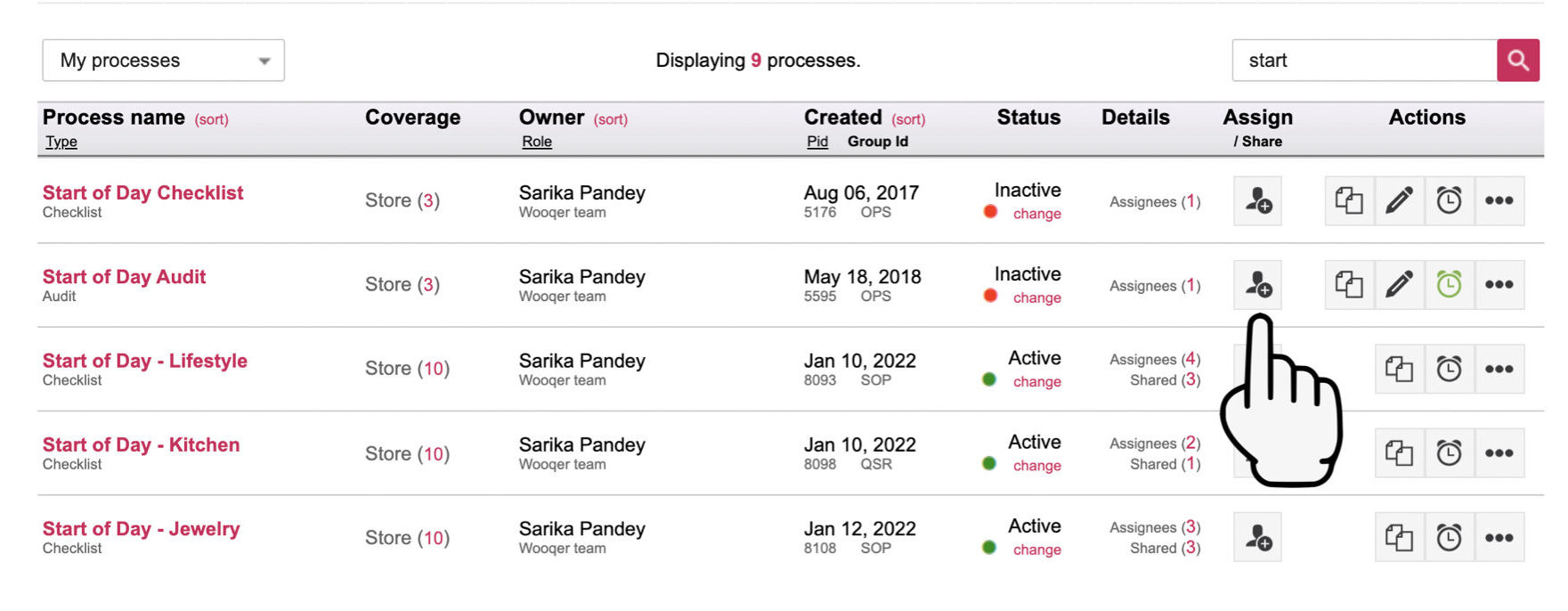Screen dimensions: 1568x611
Task: Sort the list by Process name
Action: point(212,119)
